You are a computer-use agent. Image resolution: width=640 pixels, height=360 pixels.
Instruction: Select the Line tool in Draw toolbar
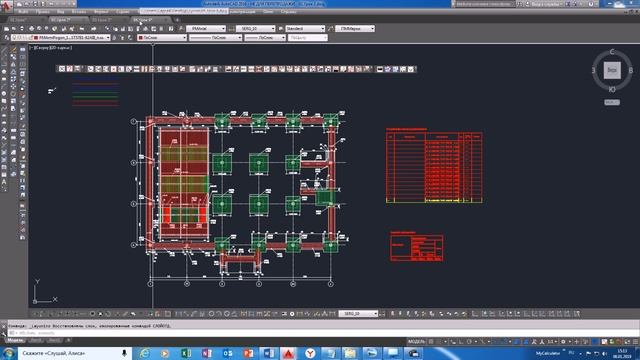point(4,50)
